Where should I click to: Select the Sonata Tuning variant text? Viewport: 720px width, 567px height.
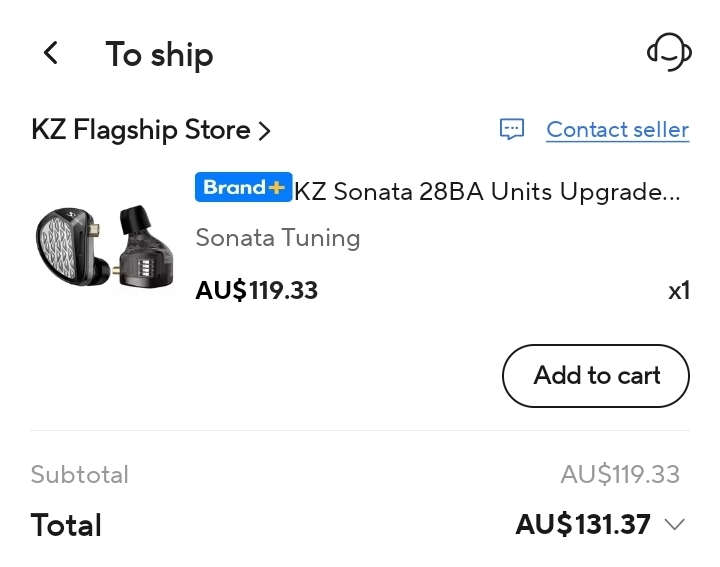tap(277, 238)
